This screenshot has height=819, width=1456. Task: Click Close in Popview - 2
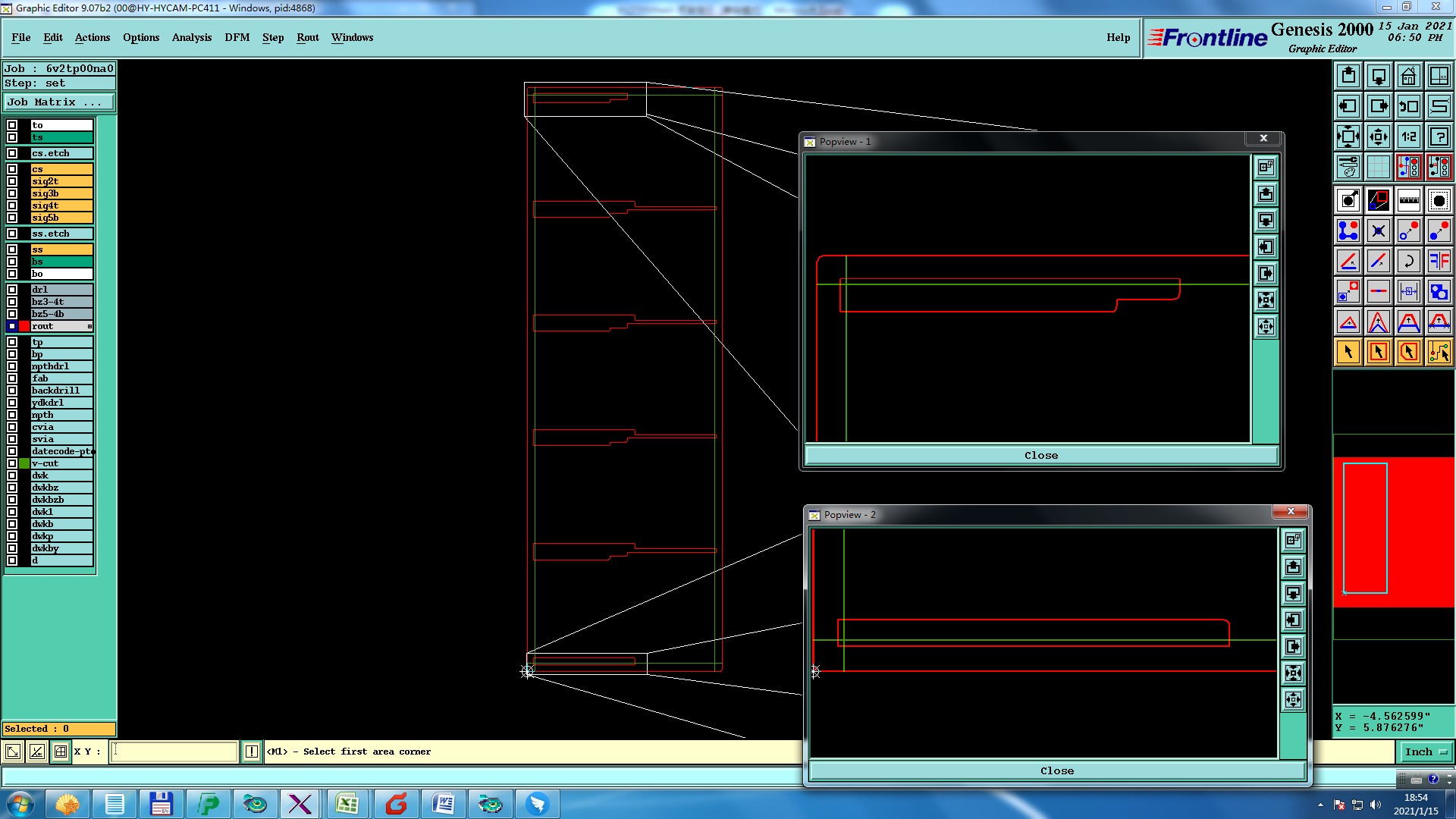point(1056,770)
